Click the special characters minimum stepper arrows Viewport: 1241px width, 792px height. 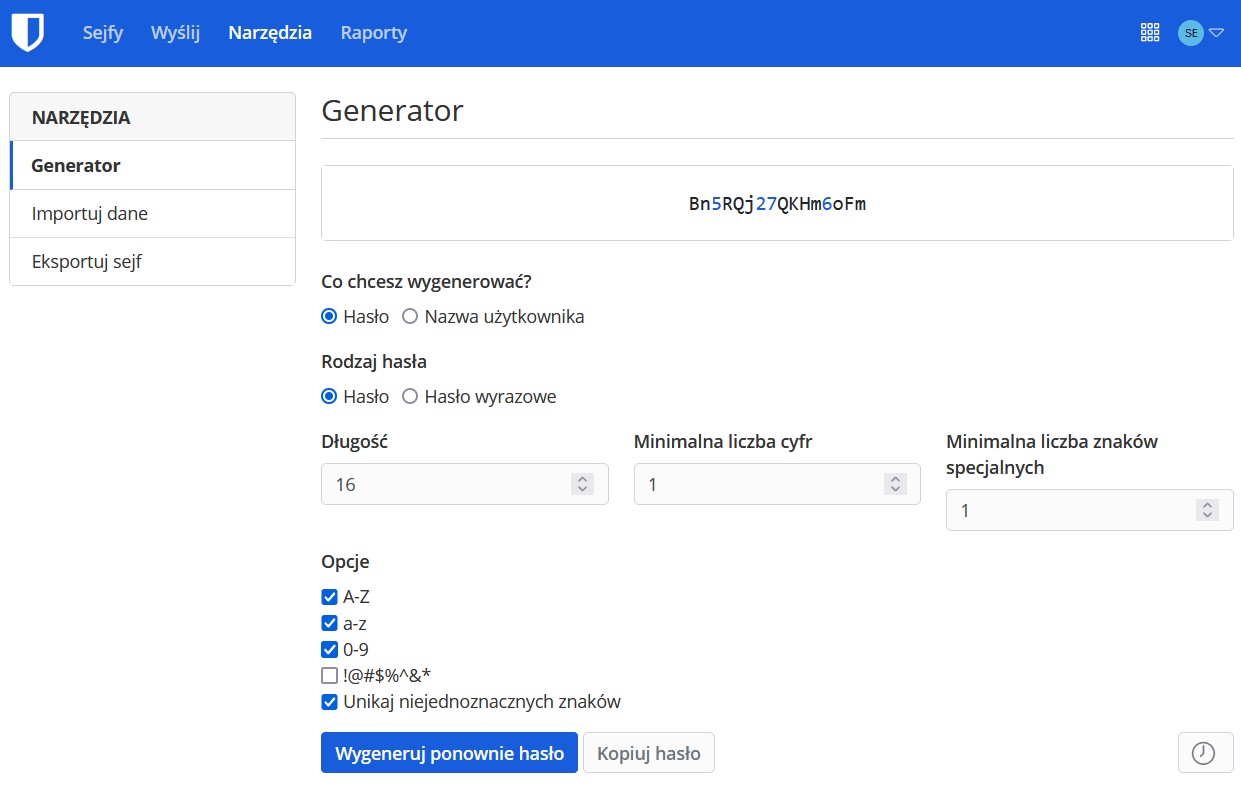[x=1207, y=510]
